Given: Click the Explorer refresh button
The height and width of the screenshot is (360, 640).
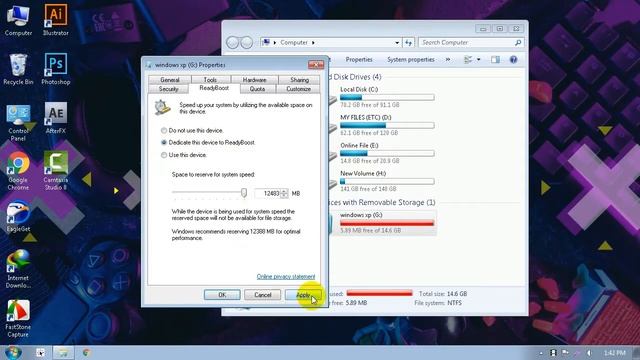Looking at the screenshot, I should 408,42.
